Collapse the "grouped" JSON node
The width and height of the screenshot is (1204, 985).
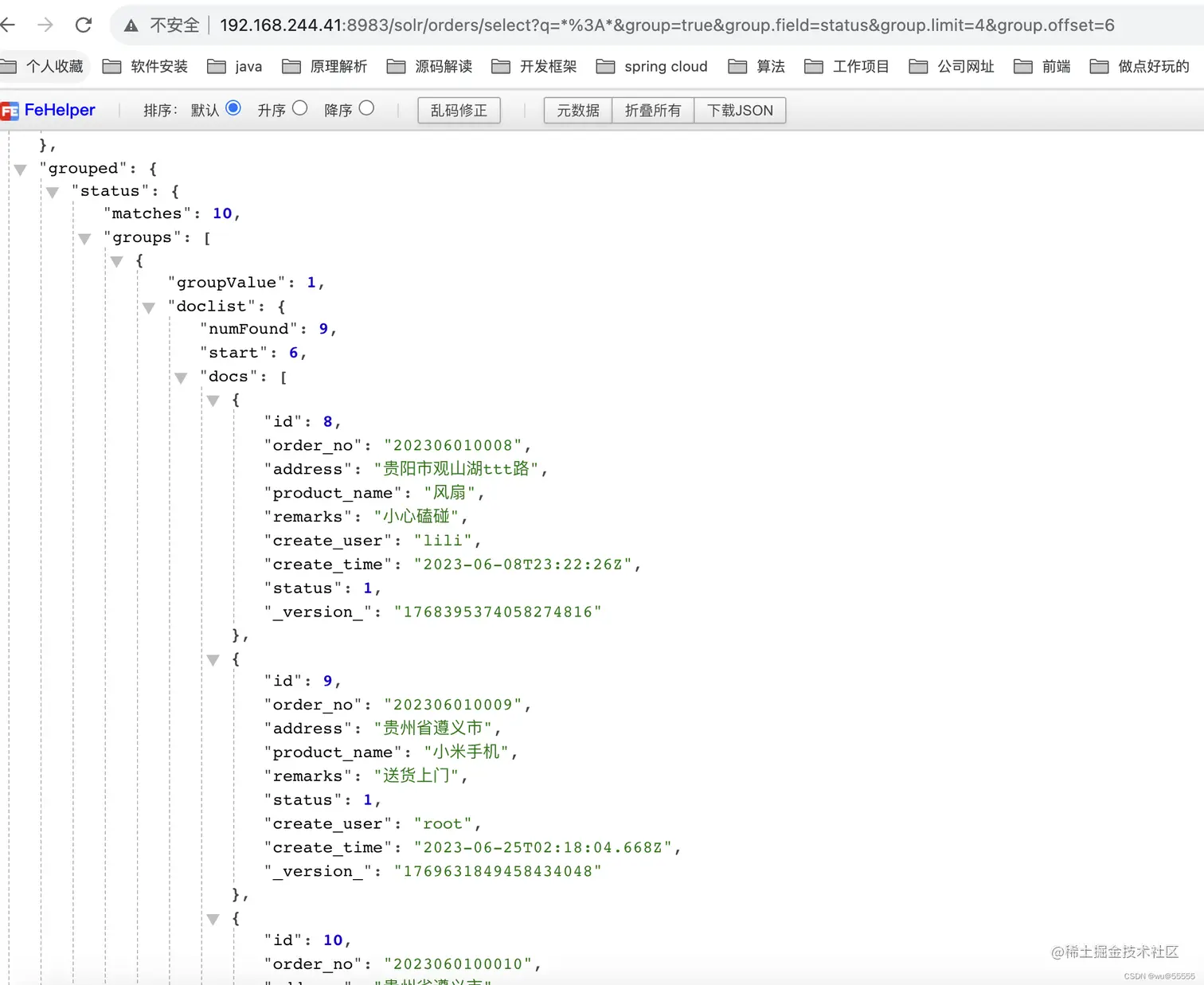tap(21, 170)
